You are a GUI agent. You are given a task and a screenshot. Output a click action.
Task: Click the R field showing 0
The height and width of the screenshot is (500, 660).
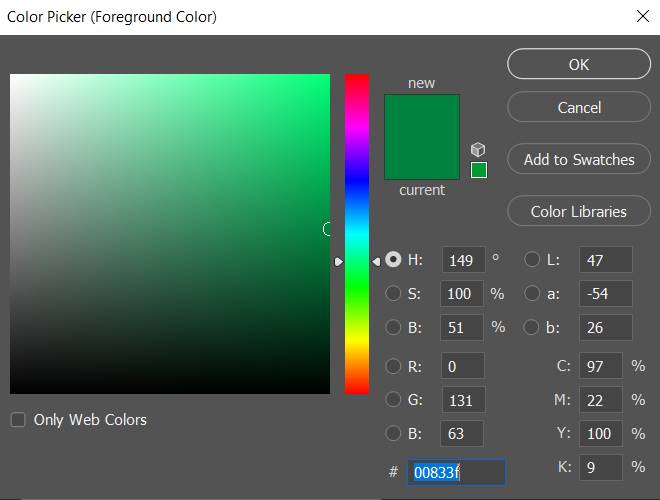pos(463,366)
